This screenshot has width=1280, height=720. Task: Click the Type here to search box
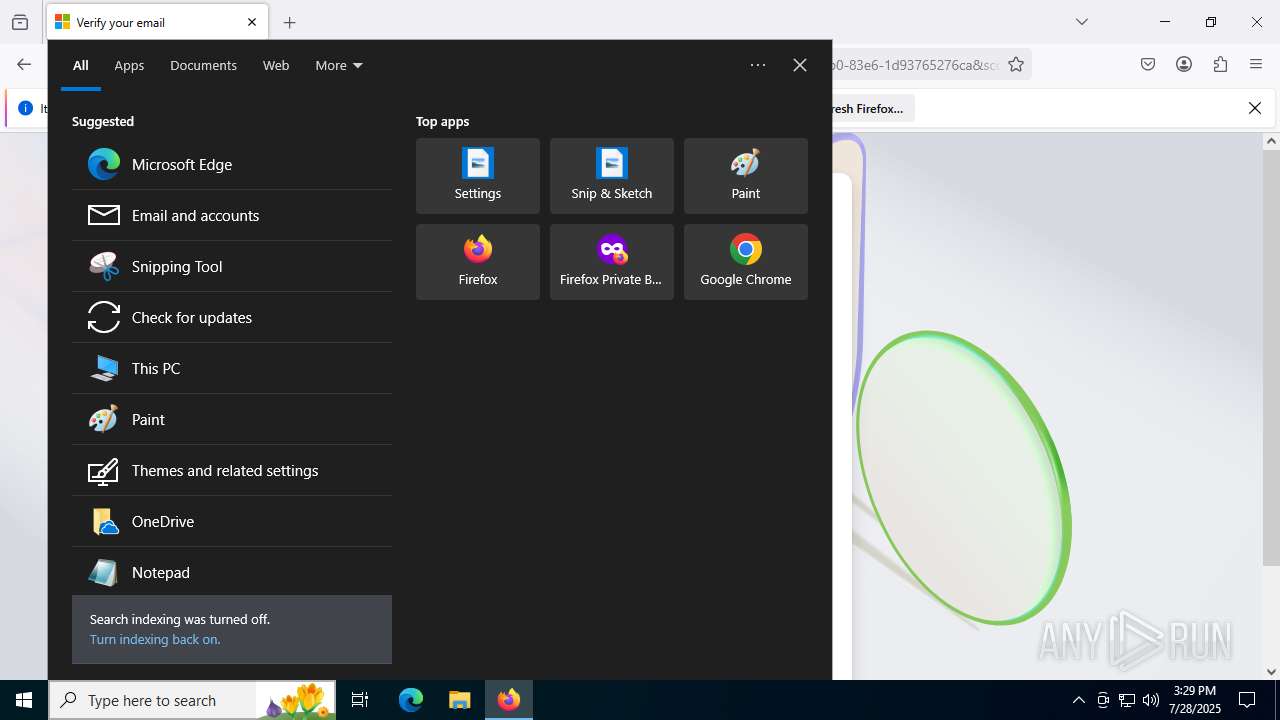click(192, 700)
